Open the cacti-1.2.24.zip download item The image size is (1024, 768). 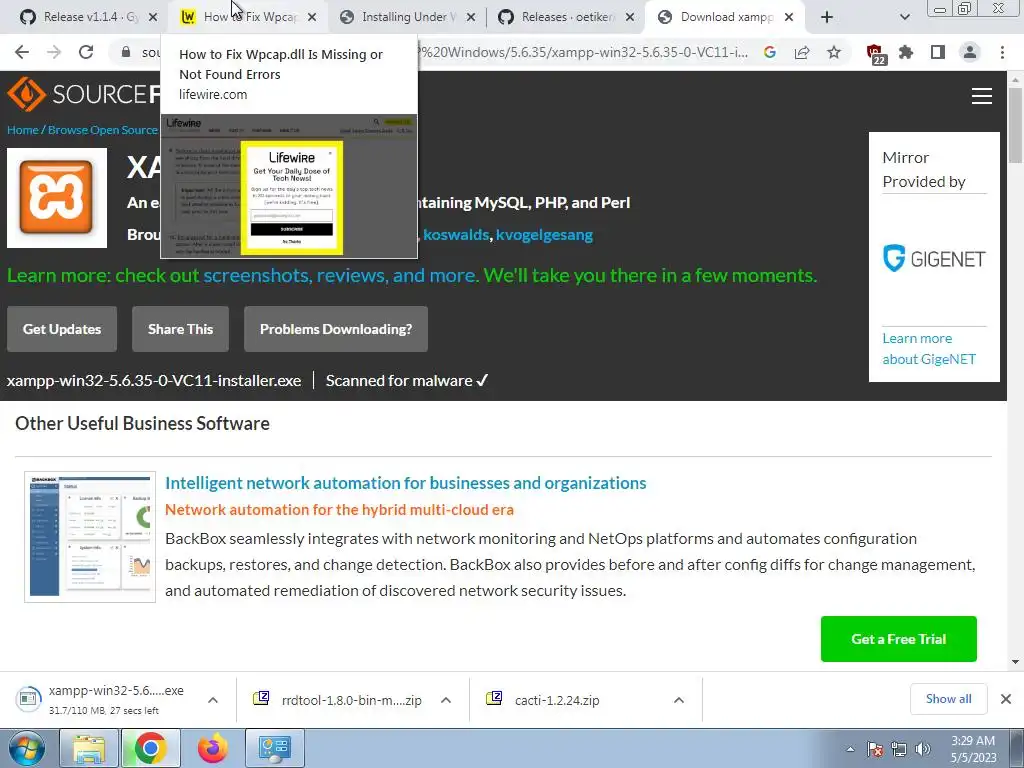(x=557, y=700)
